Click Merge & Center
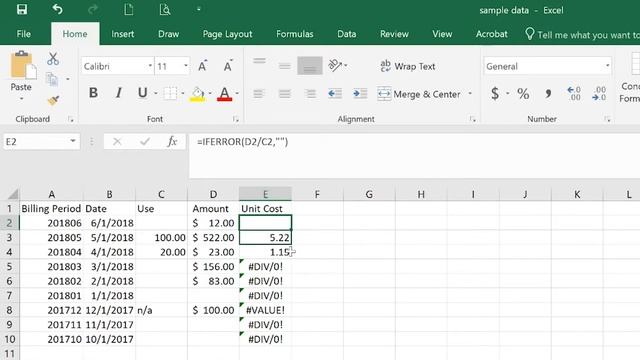This screenshot has height=360, width=640. coord(419,94)
